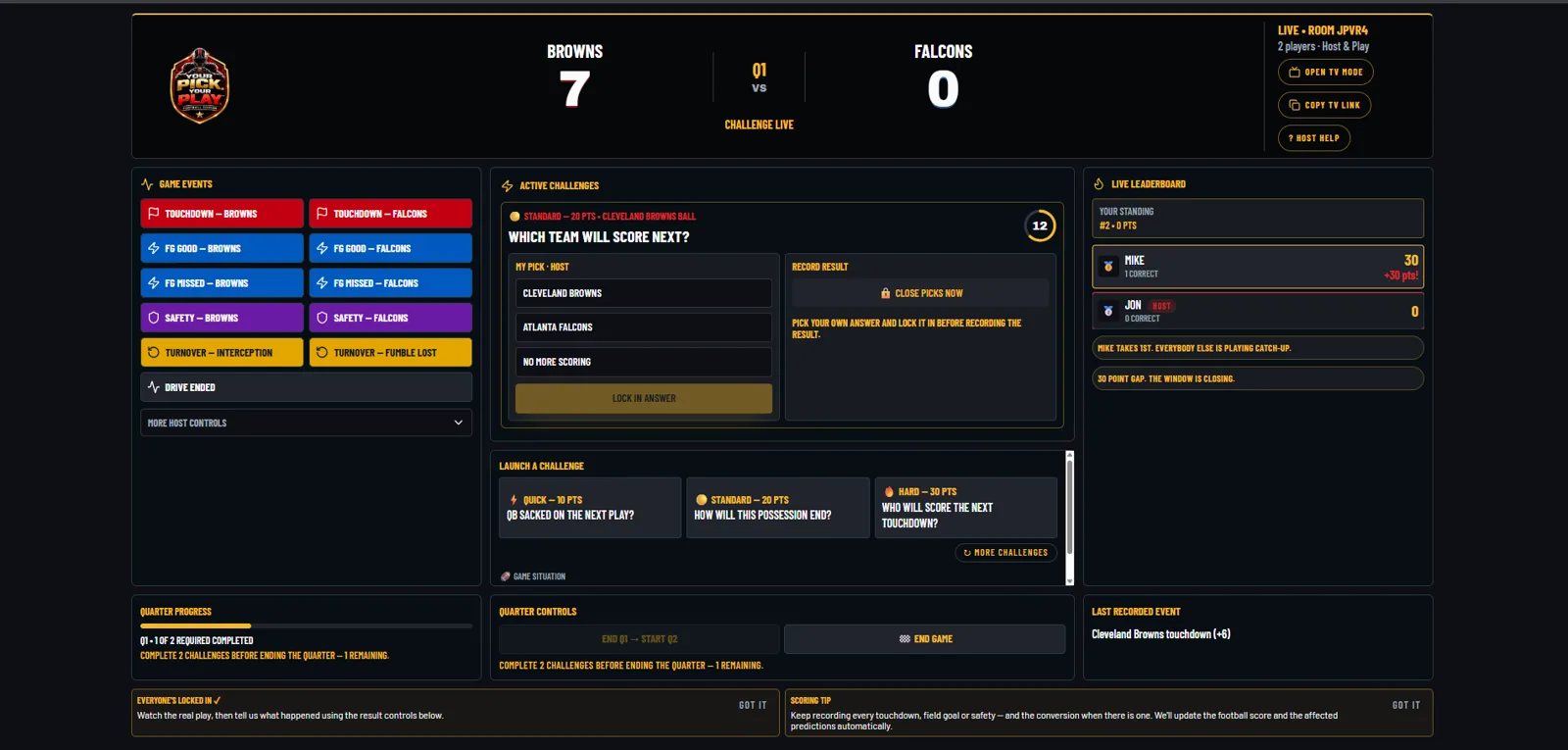Click the copy icon in Copy TV Link
1568x750 pixels.
click(1295, 105)
